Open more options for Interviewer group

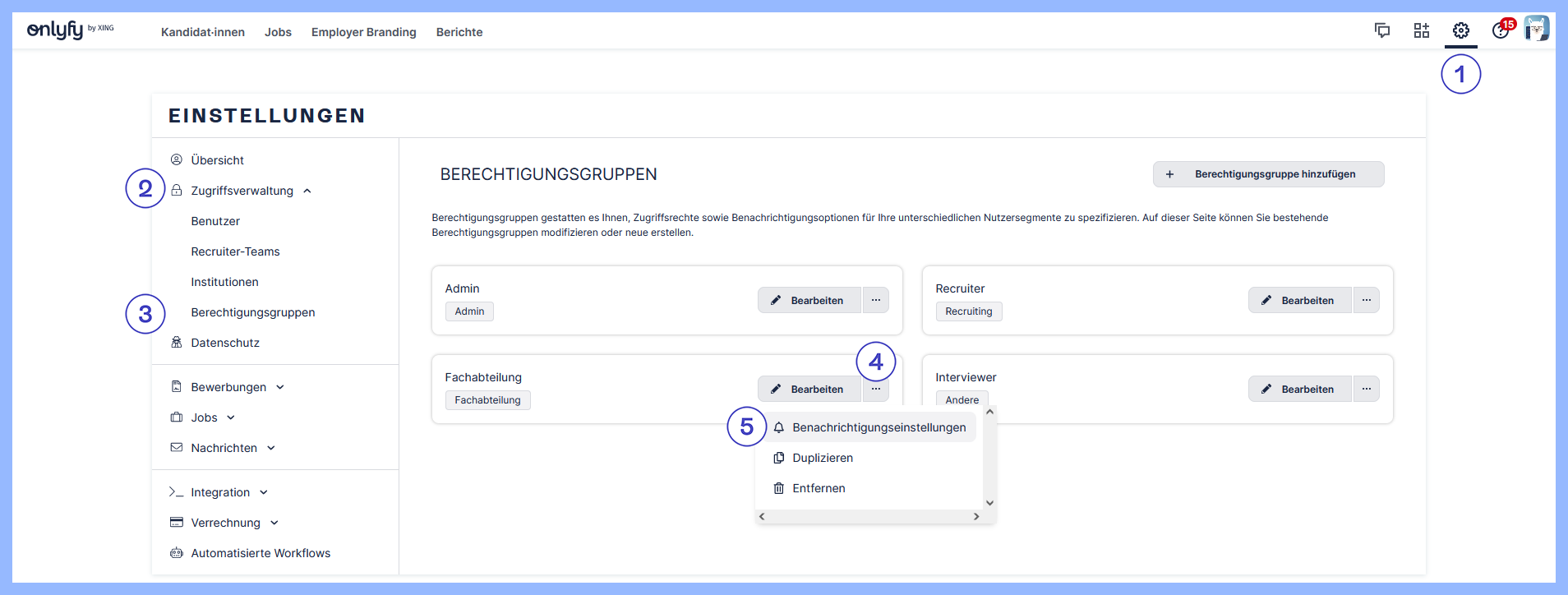click(x=1366, y=389)
